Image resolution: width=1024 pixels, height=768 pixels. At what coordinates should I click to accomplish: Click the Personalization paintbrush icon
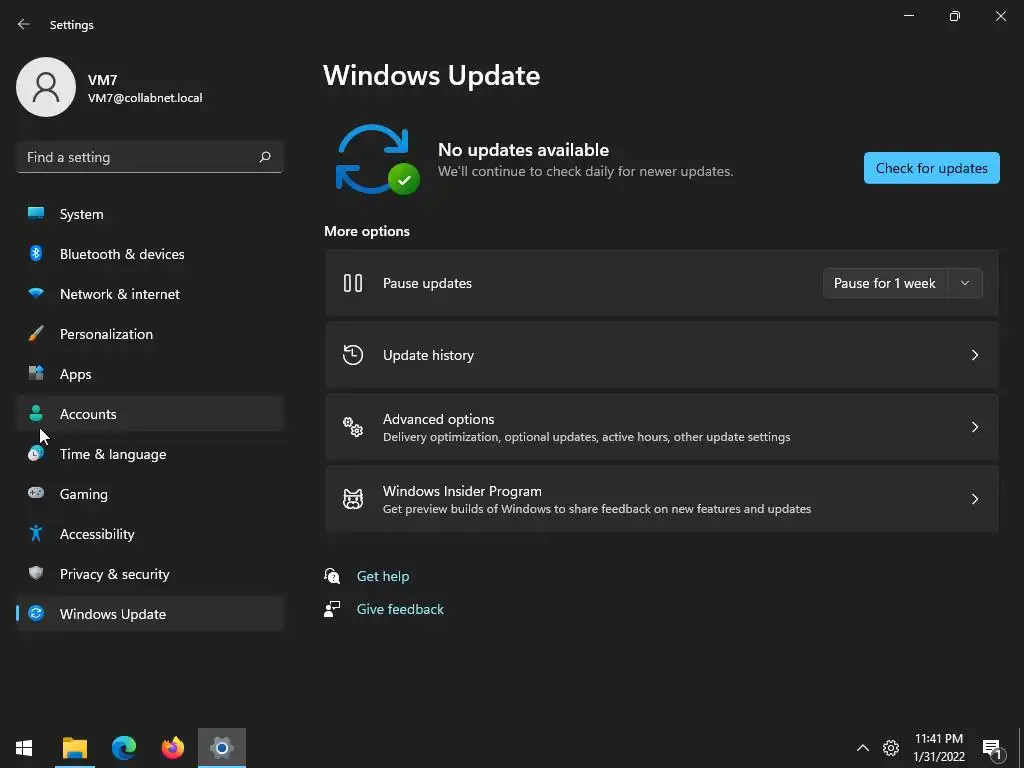36,334
